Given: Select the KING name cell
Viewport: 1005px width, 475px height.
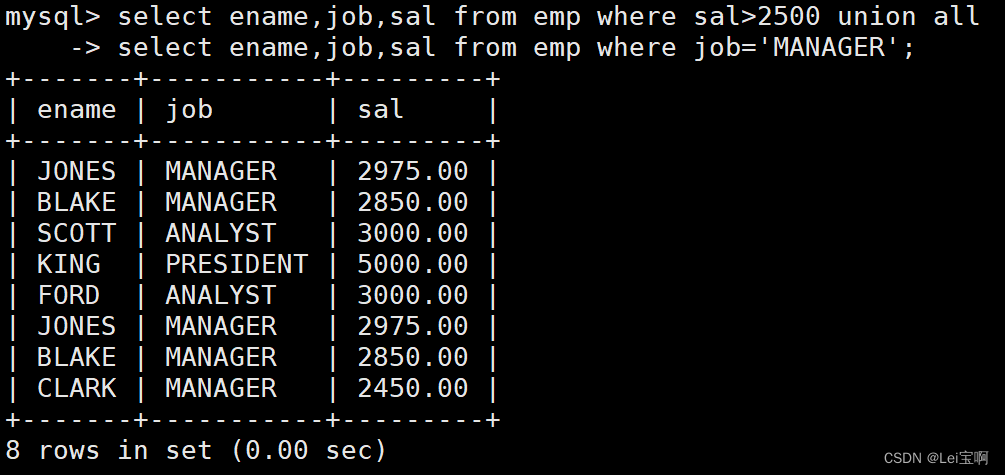Looking at the screenshot, I should point(69,264).
